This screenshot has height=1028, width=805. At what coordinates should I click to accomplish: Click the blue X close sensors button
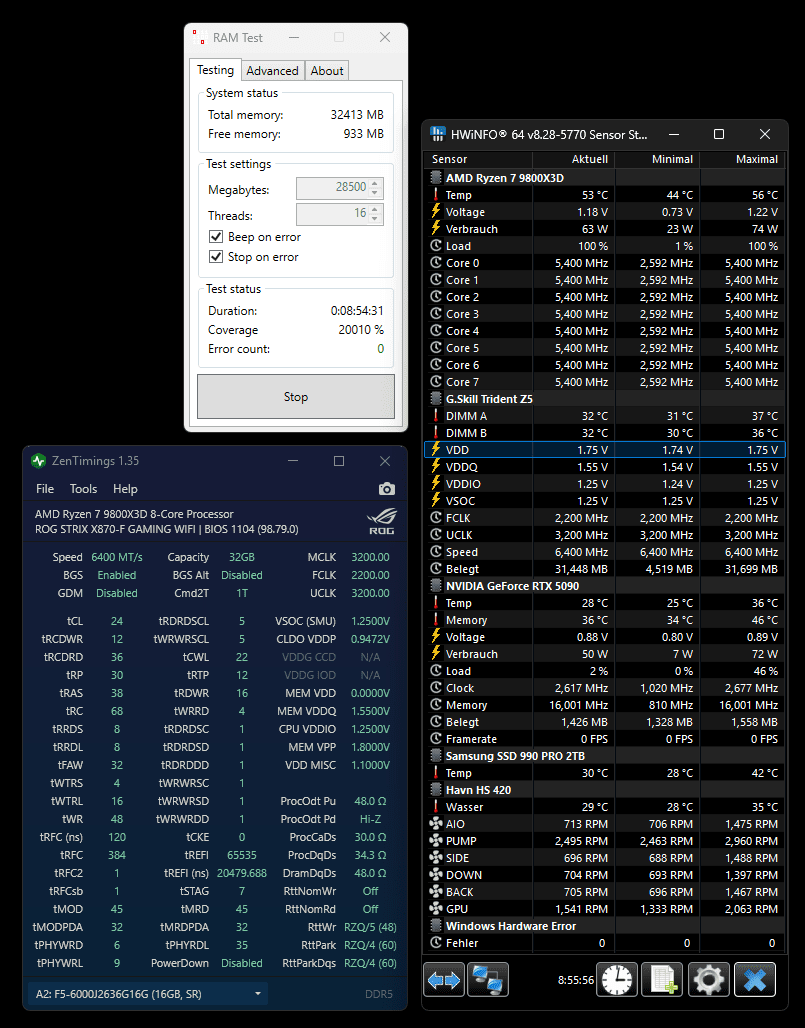pyautogui.click(x=755, y=980)
